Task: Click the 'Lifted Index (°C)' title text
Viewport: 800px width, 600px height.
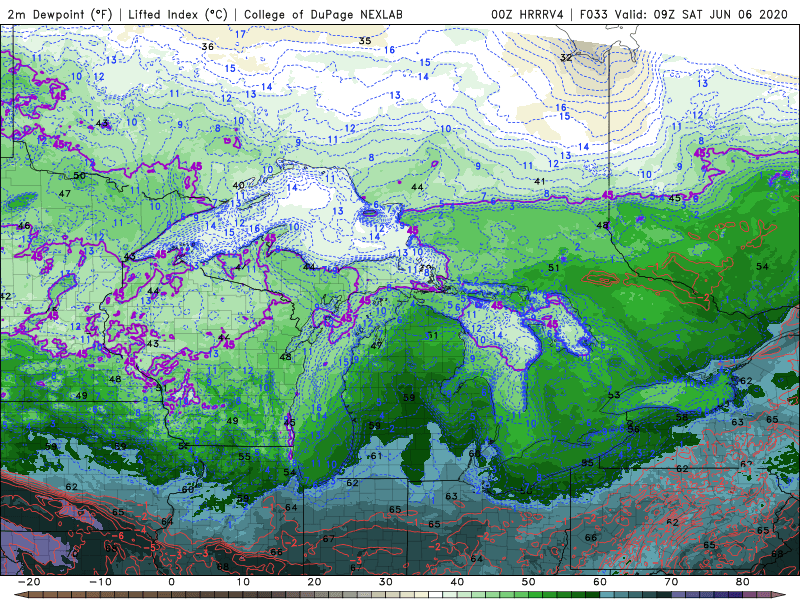Action: [178, 14]
